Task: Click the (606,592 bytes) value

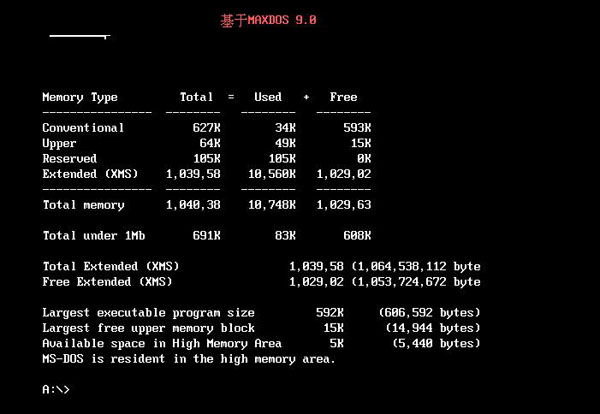Action: (429, 313)
